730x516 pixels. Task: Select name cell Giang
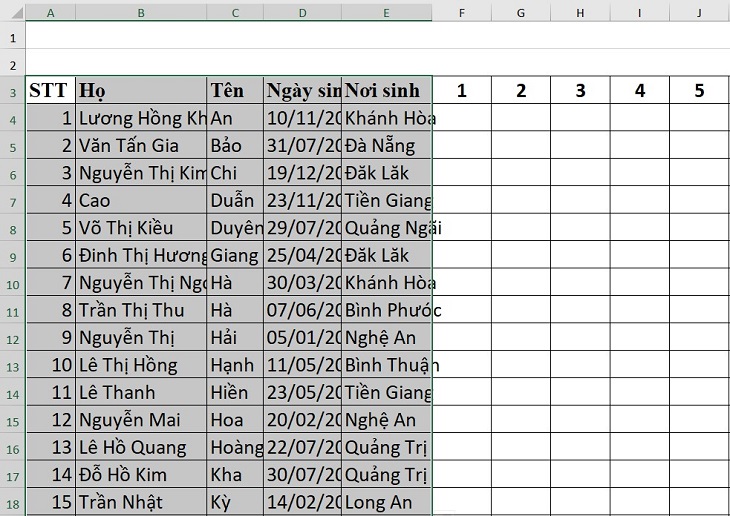click(235, 255)
